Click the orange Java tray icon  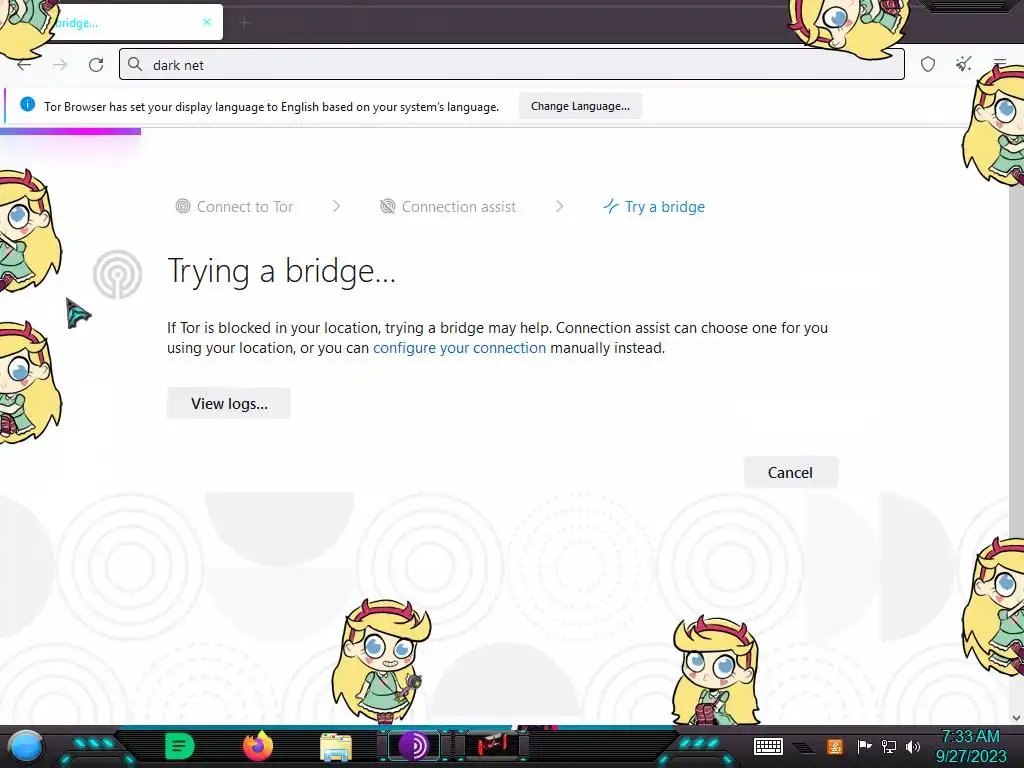tap(835, 746)
